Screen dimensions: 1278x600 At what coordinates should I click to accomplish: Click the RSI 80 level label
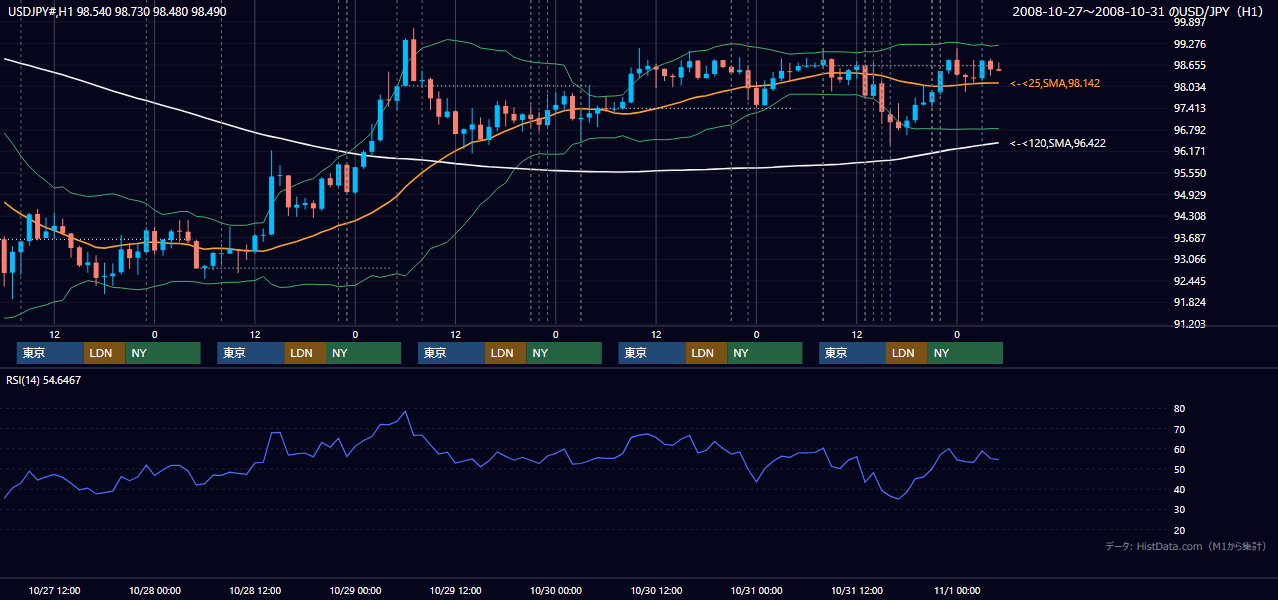click(x=1179, y=409)
